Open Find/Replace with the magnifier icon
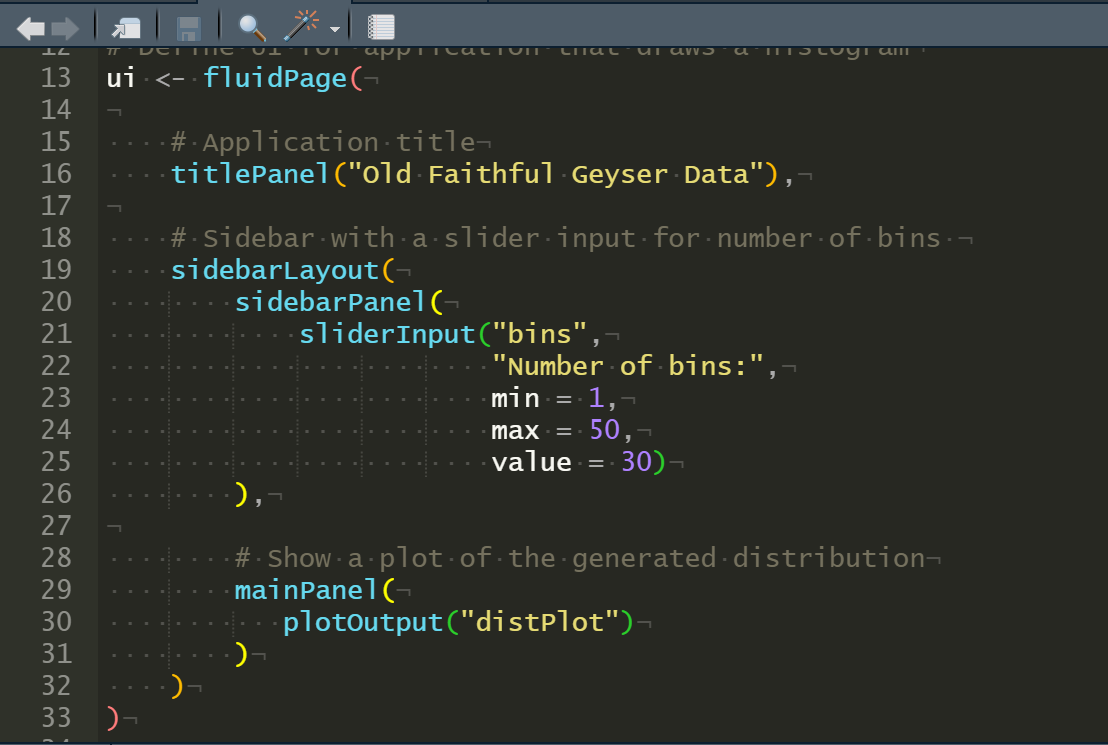 pyautogui.click(x=252, y=28)
